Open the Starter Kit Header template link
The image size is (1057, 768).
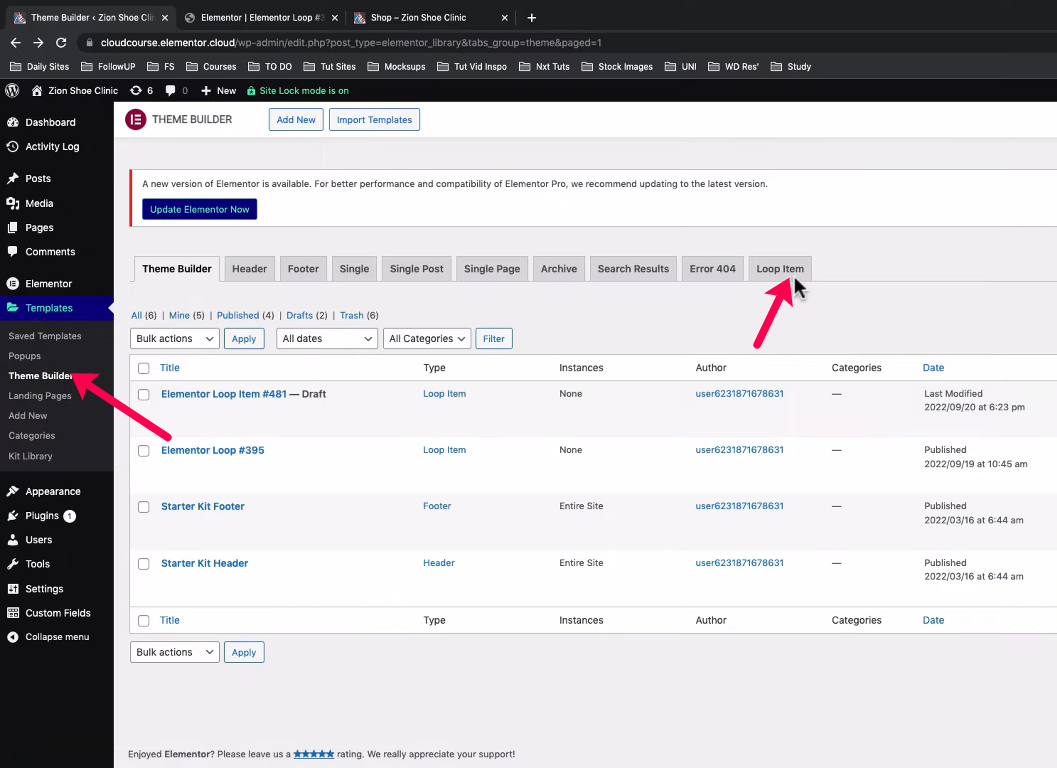click(204, 563)
